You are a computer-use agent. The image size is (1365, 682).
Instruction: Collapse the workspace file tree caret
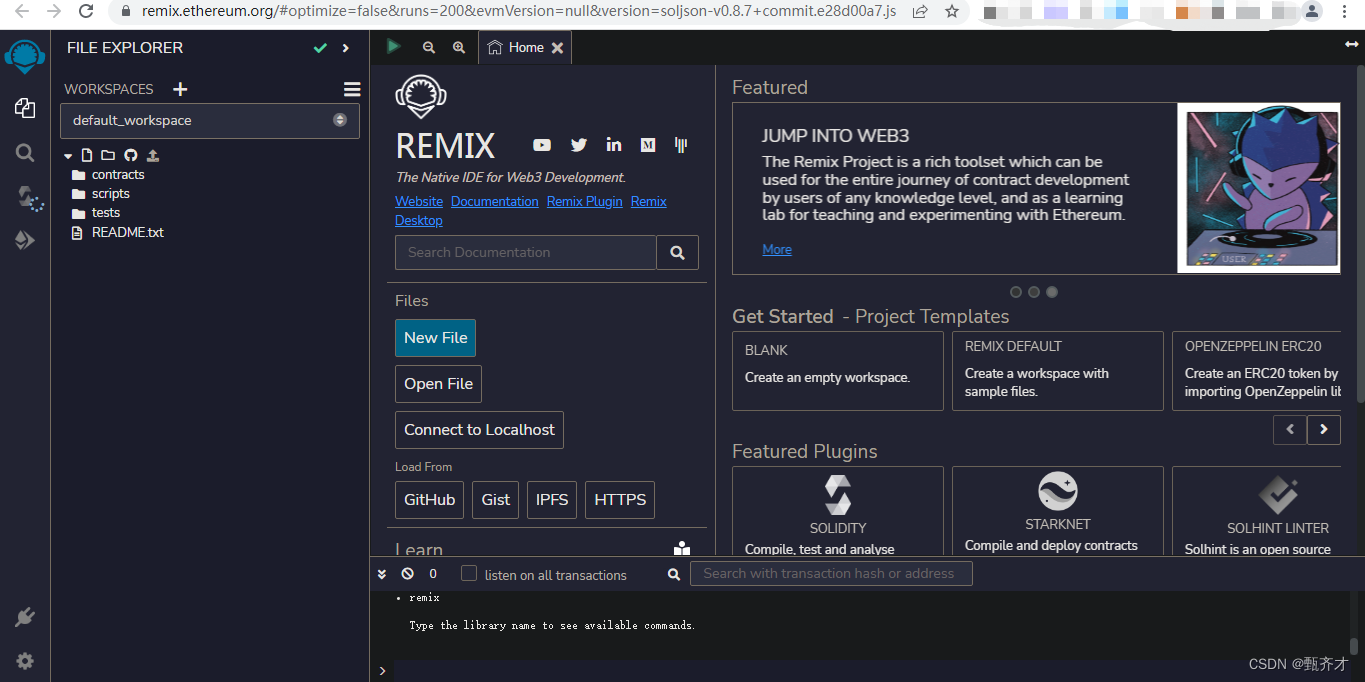pos(68,156)
